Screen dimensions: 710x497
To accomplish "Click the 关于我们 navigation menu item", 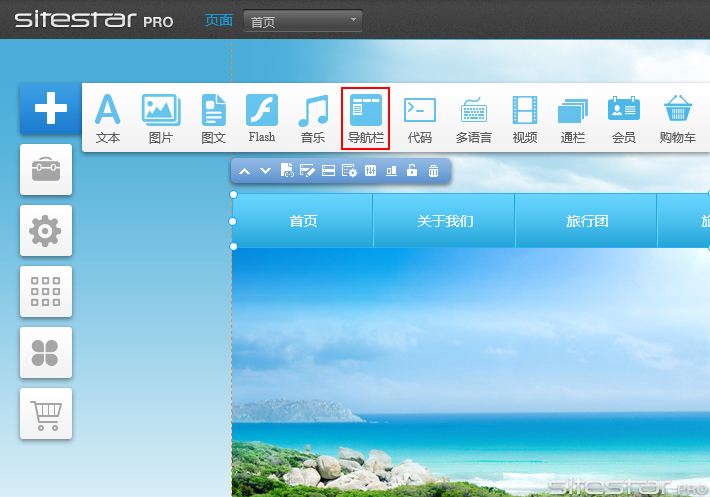I will click(444, 221).
